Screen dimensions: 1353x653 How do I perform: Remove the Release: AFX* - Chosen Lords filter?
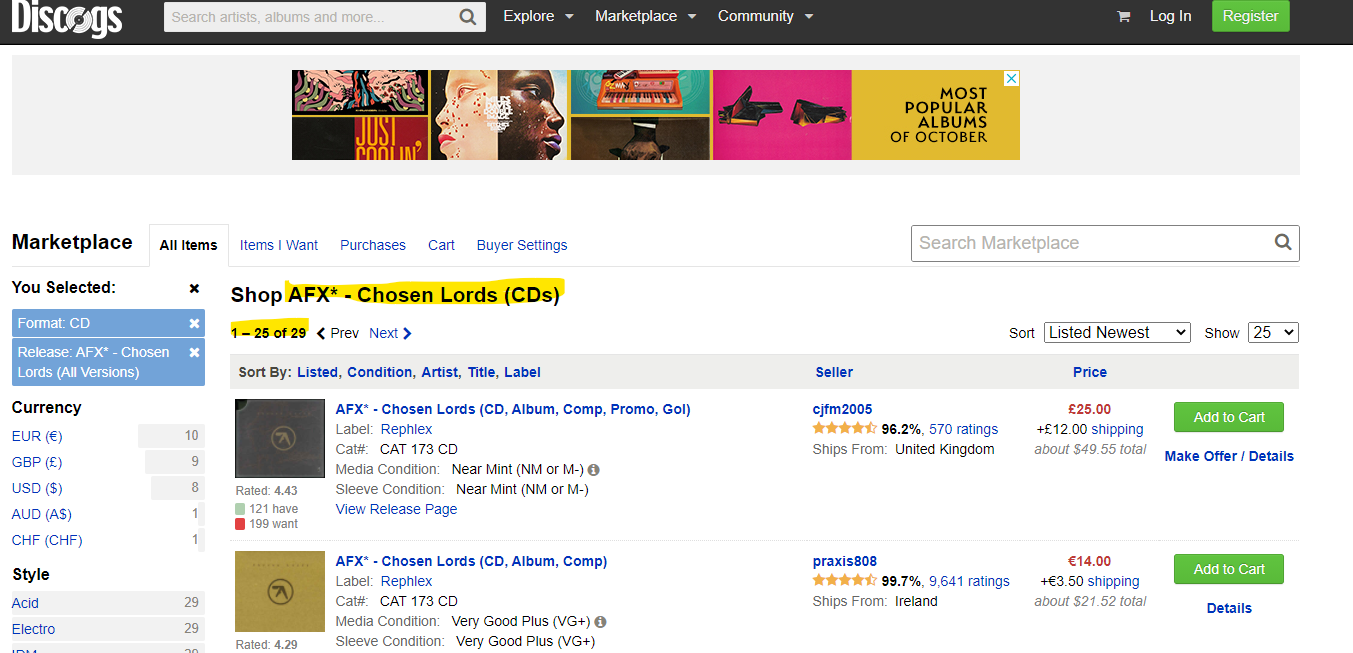[x=194, y=352]
